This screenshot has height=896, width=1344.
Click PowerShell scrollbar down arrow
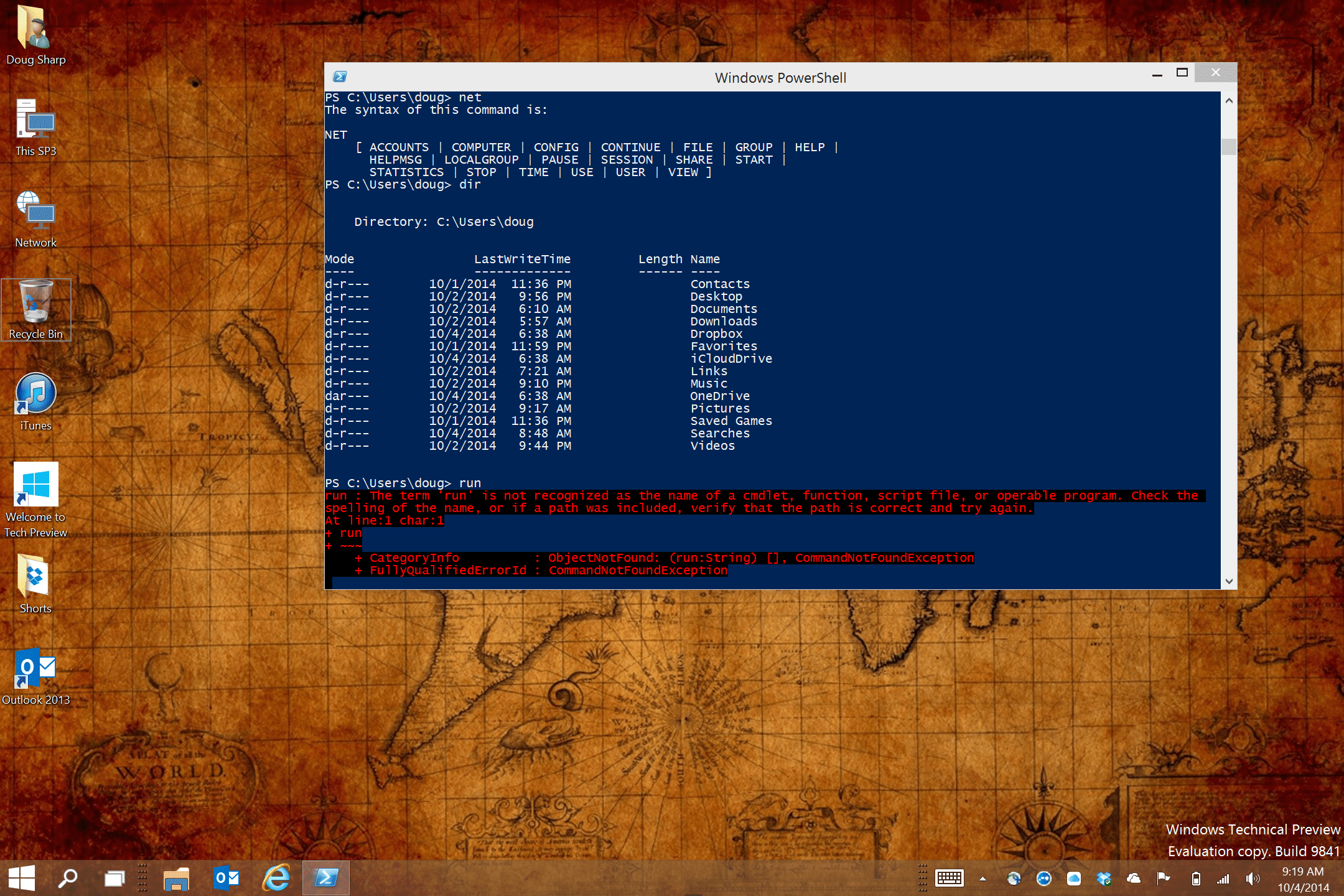click(1228, 581)
